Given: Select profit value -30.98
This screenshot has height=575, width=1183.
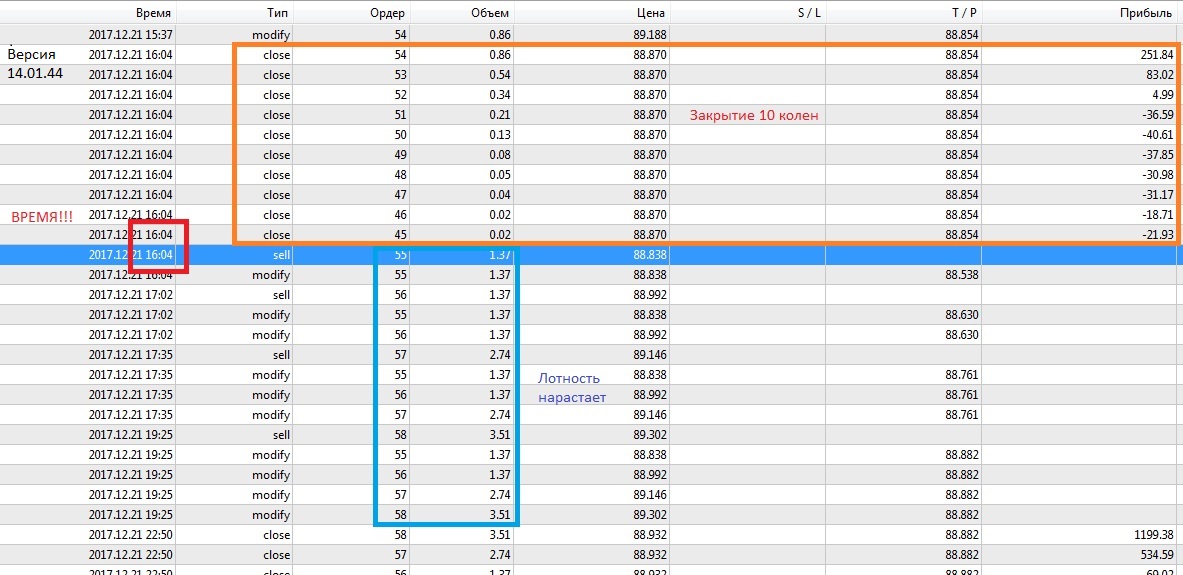Looking at the screenshot, I should point(1158,174).
